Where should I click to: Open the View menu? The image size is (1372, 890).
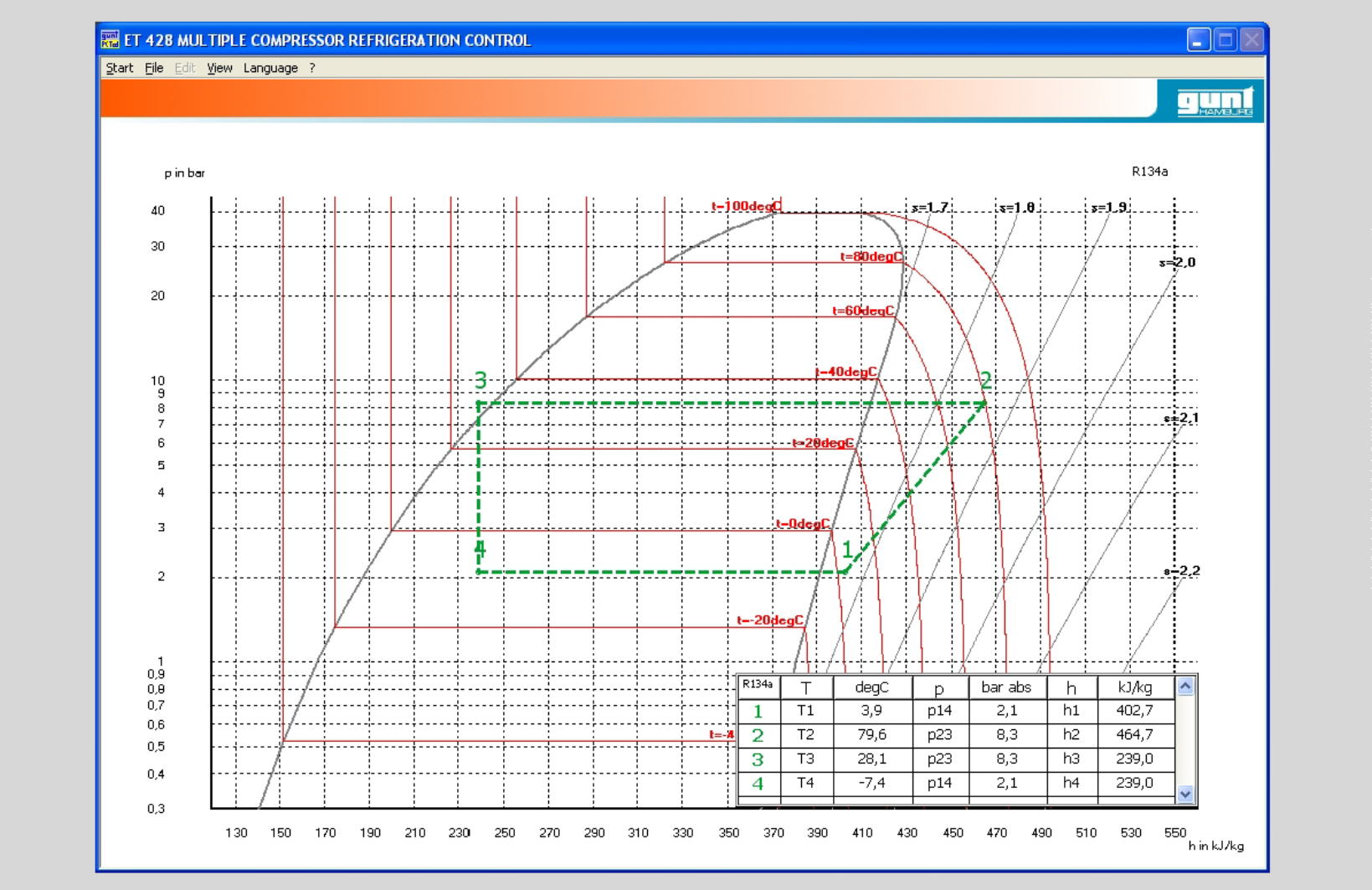[x=219, y=68]
